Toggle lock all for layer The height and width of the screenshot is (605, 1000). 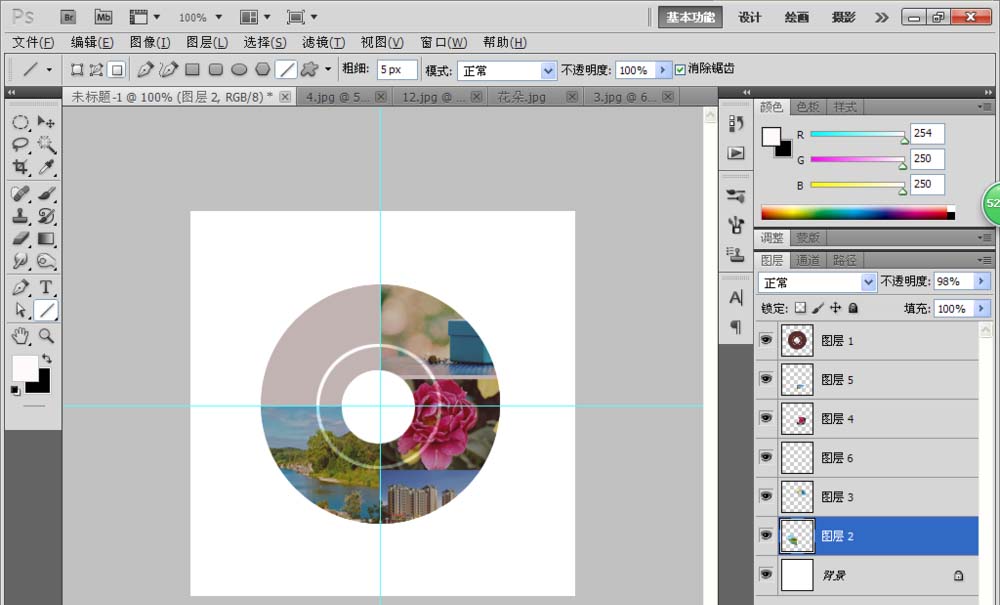point(853,308)
